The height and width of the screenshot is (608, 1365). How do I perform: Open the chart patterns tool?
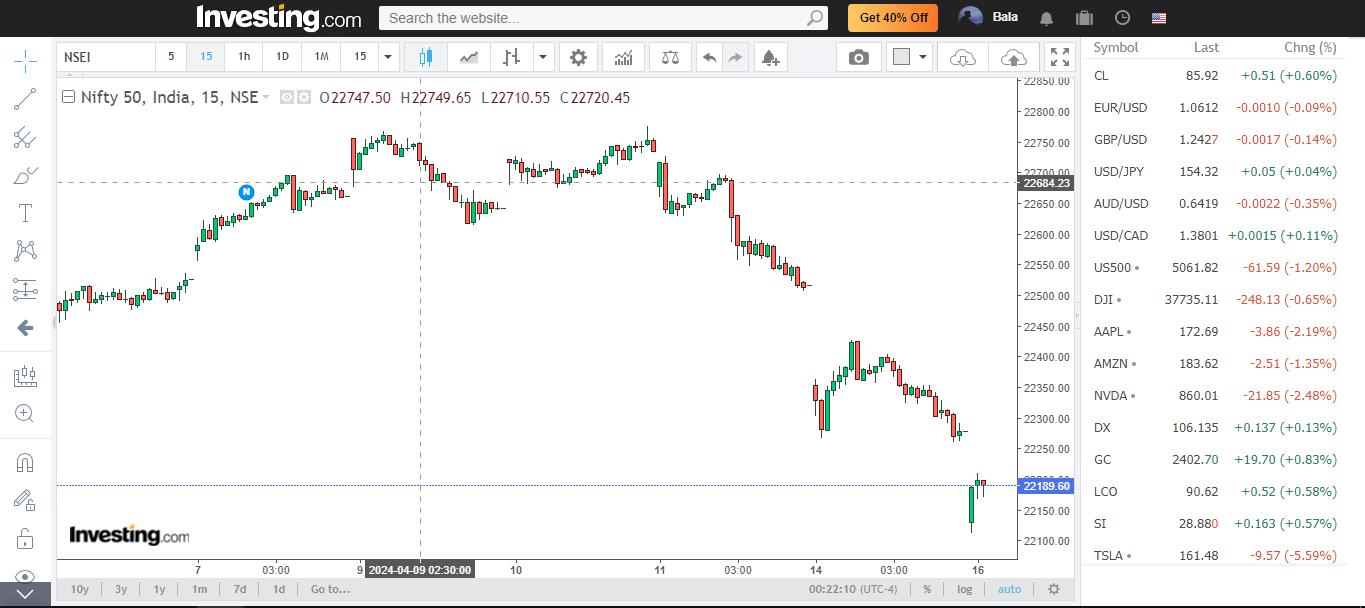pyautogui.click(x=25, y=250)
